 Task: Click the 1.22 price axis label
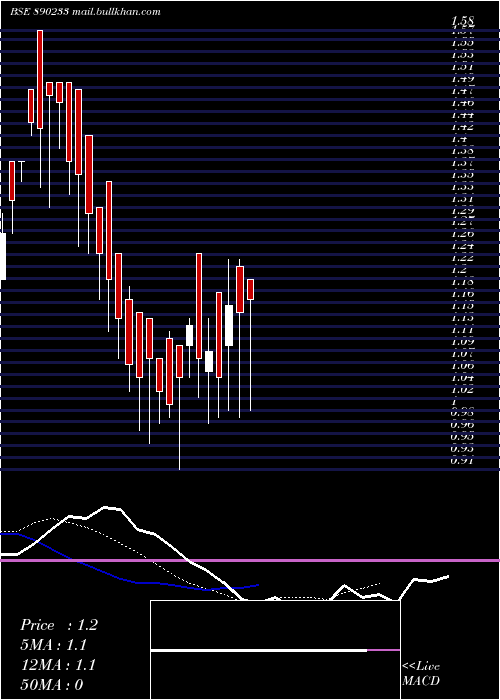click(463, 258)
